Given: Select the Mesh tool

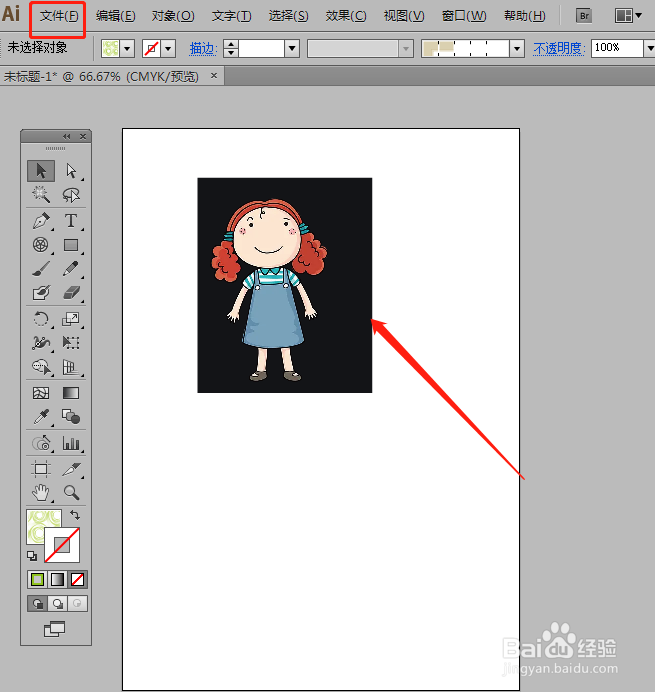Looking at the screenshot, I should click(41, 393).
